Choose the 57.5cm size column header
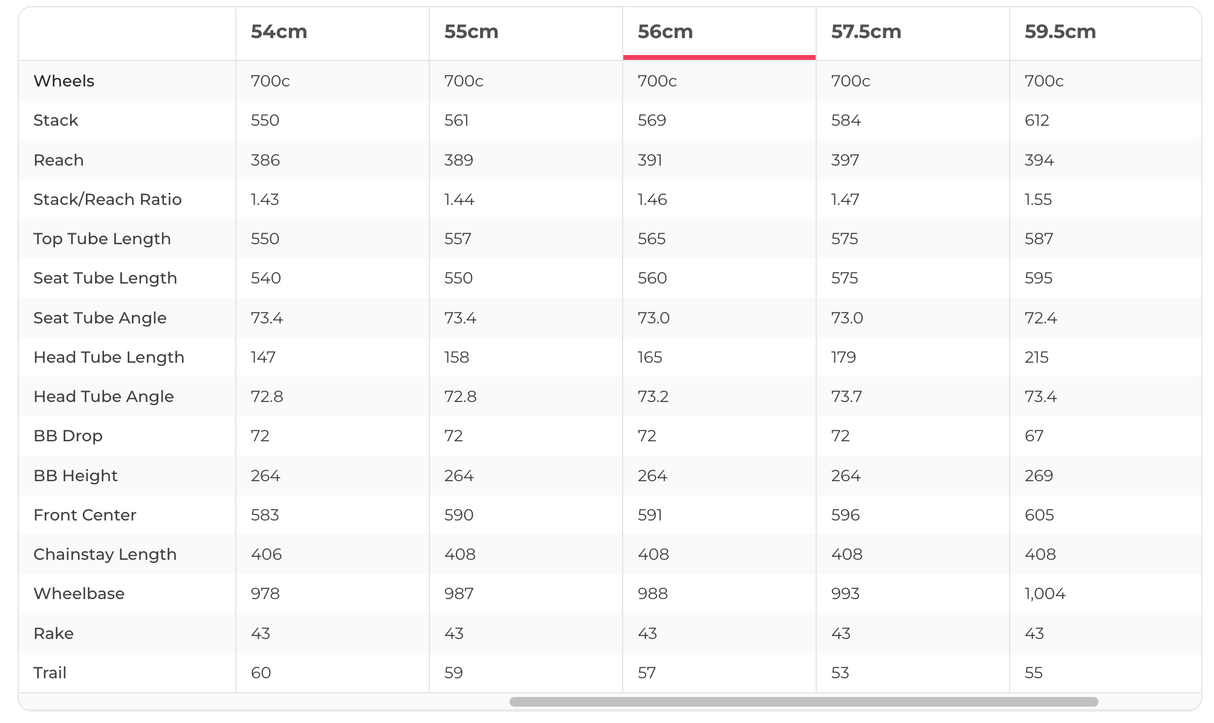This screenshot has height=723, width=1214. click(866, 32)
